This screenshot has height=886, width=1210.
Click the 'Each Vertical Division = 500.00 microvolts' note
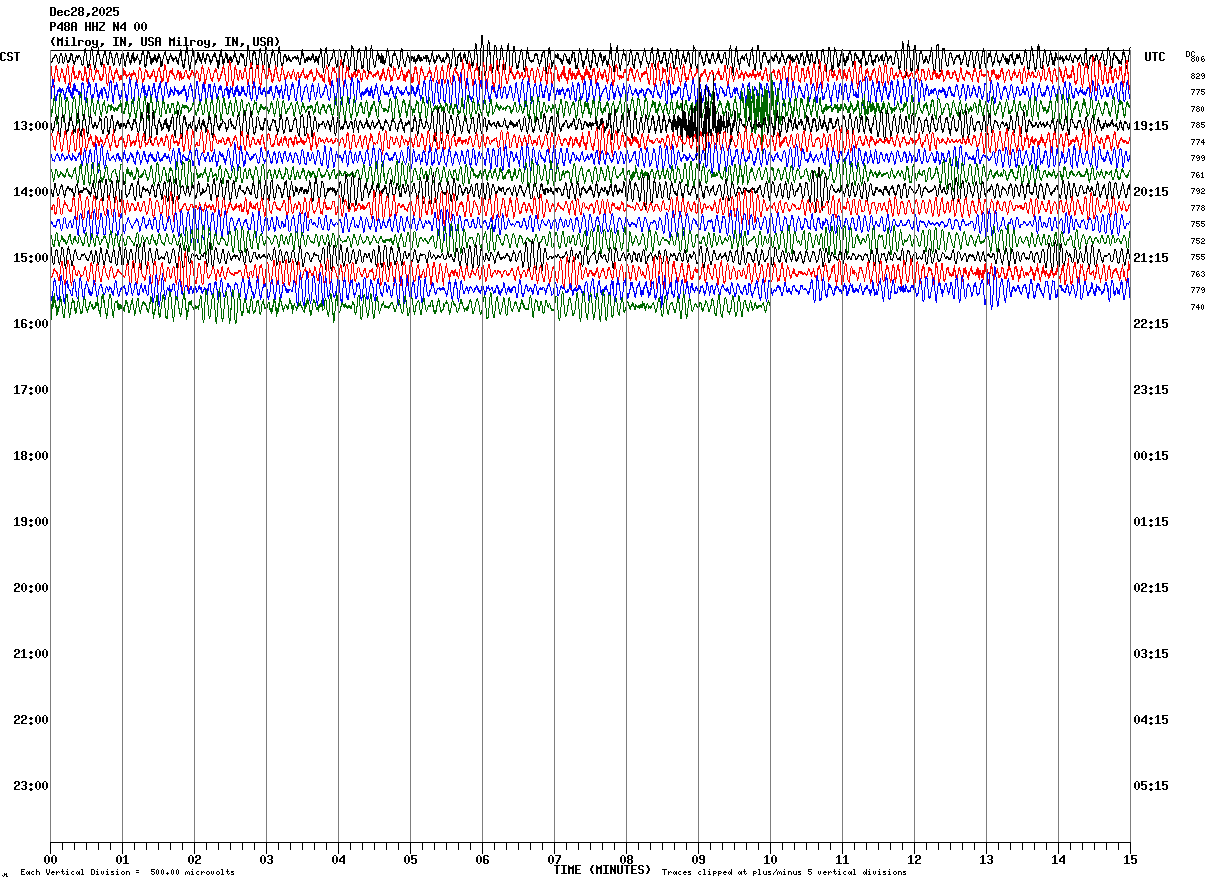click(127, 872)
